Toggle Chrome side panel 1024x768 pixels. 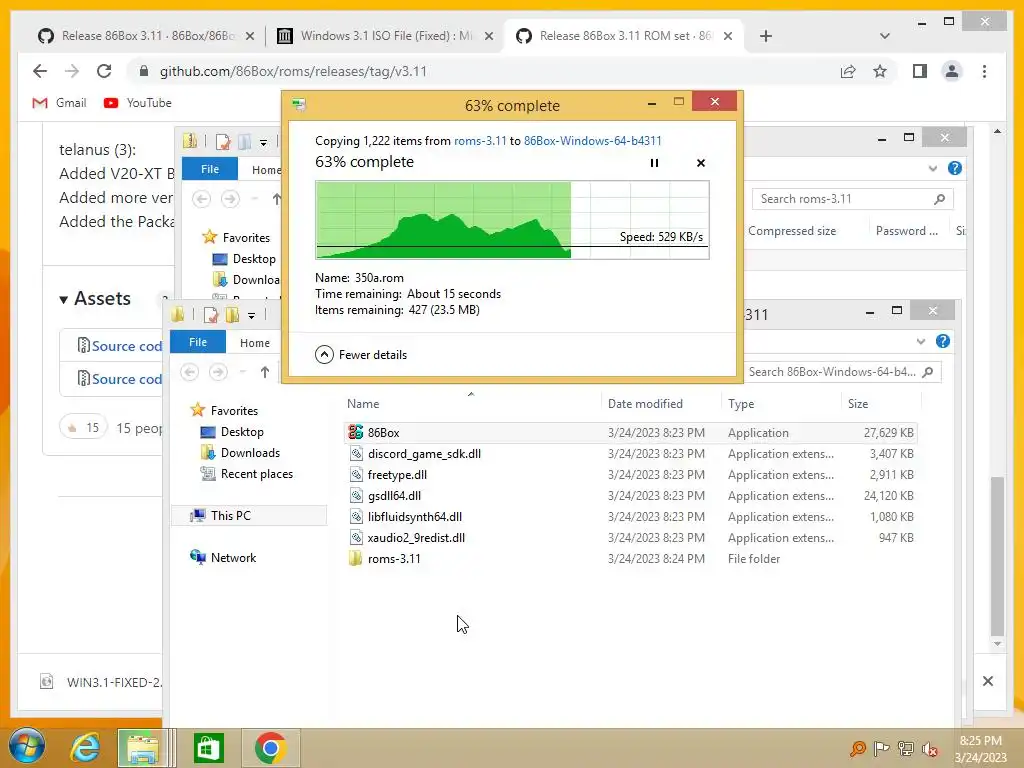920,71
